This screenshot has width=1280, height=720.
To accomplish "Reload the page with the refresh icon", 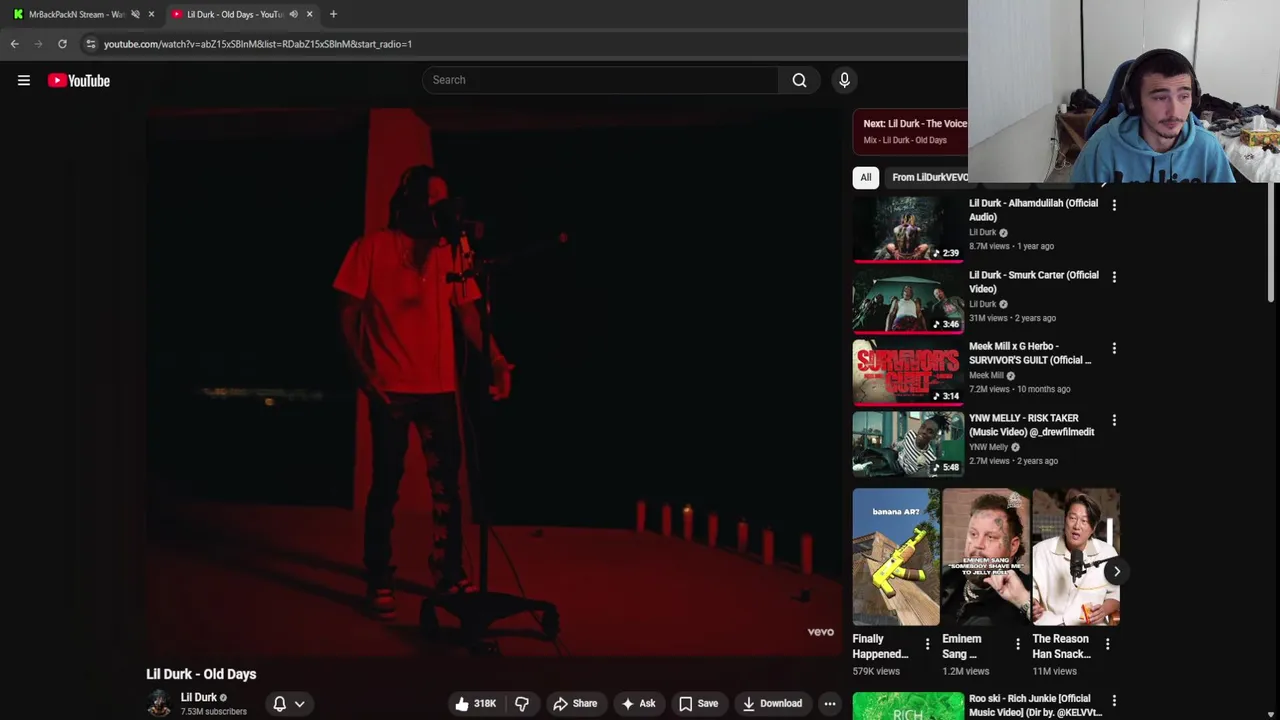I will pos(62,44).
